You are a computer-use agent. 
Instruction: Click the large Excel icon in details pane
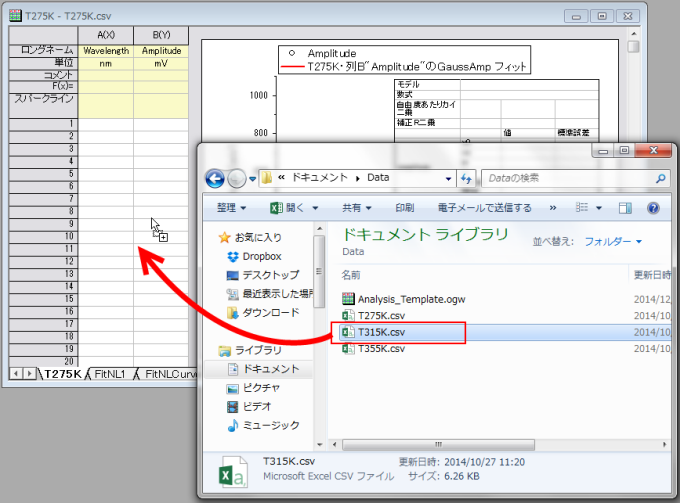(x=233, y=473)
